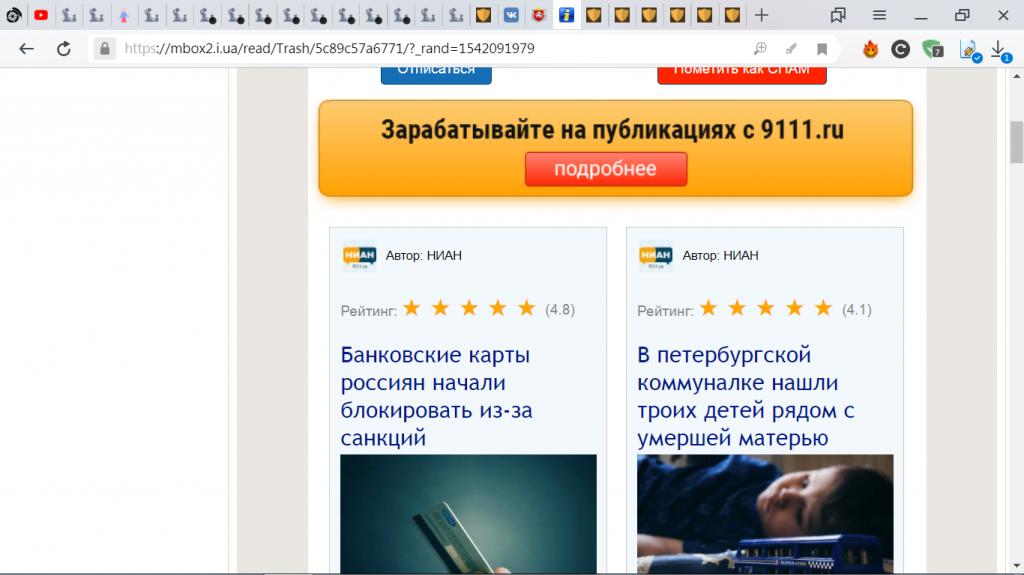Screen dimensions: 1024x575
Task: Open the tab panel icon beside the menu
Action: tap(838, 15)
